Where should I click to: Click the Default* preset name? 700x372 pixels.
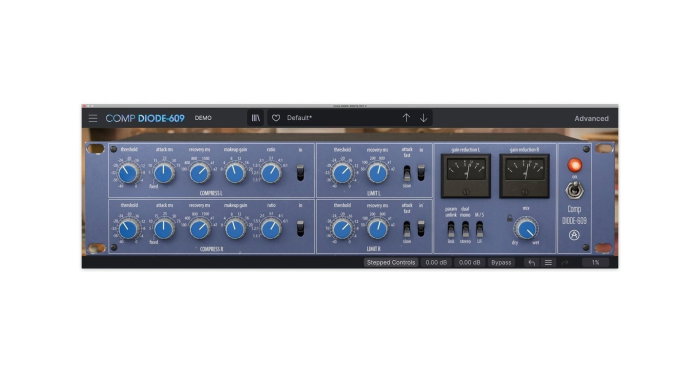pyautogui.click(x=300, y=118)
